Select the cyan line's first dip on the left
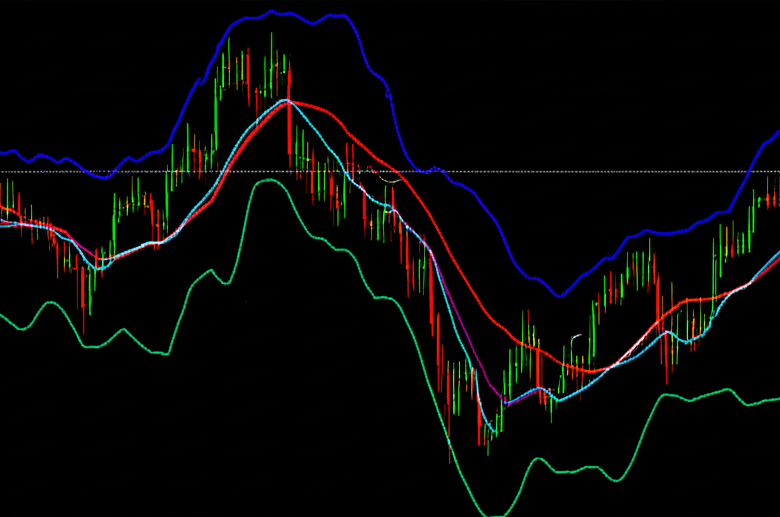The width and height of the screenshot is (780, 517). 98,267
